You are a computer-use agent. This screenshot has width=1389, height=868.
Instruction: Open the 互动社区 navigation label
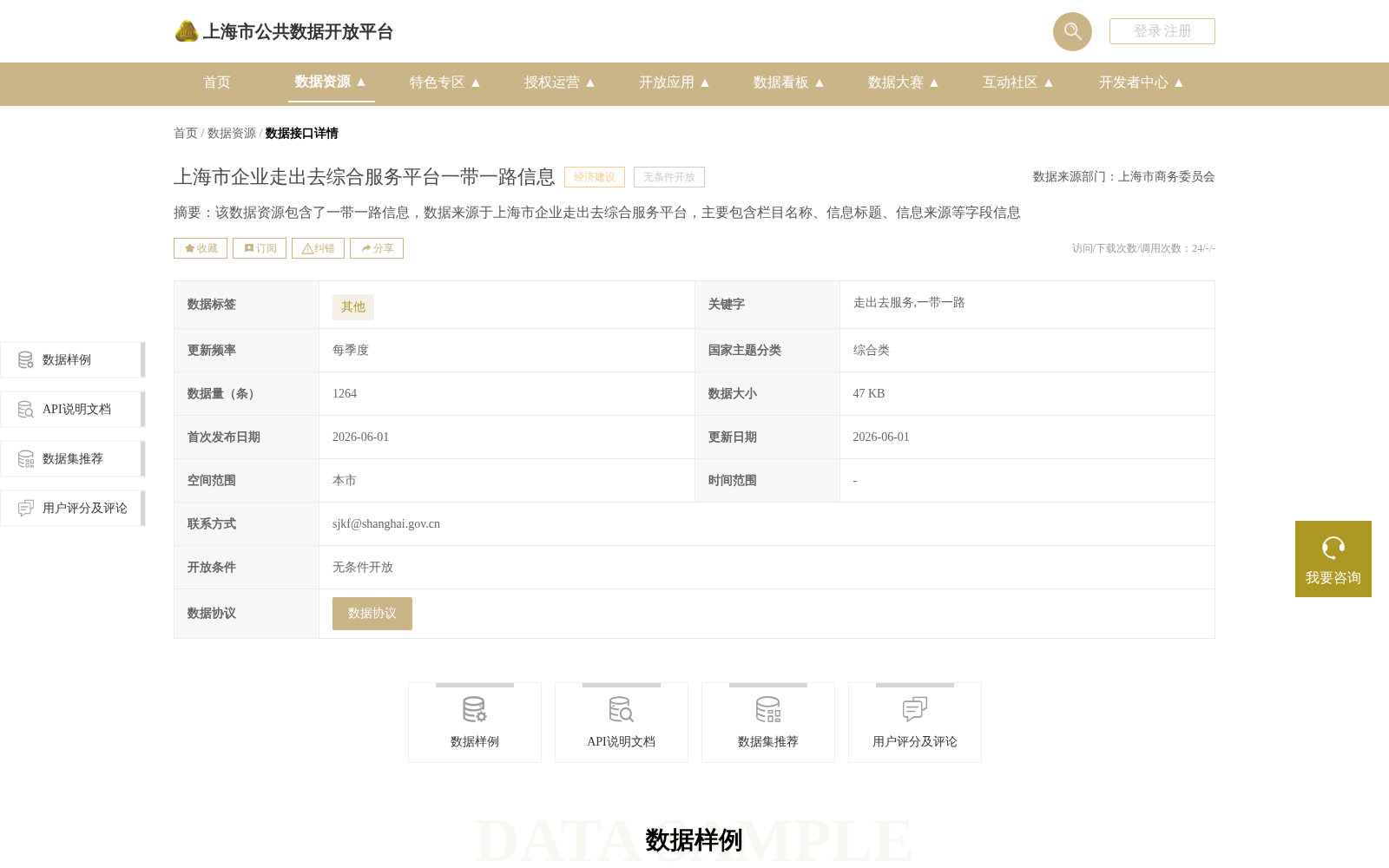(x=1010, y=82)
